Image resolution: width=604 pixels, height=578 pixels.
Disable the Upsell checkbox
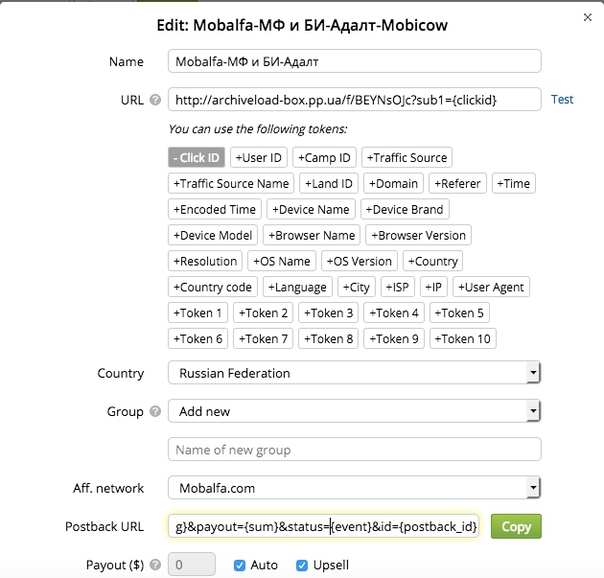tap(302, 565)
